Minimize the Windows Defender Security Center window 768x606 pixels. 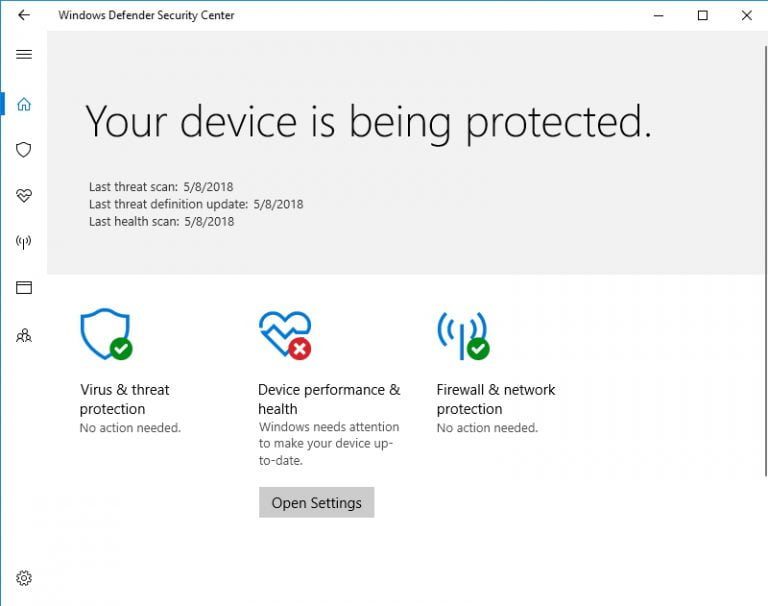point(658,15)
